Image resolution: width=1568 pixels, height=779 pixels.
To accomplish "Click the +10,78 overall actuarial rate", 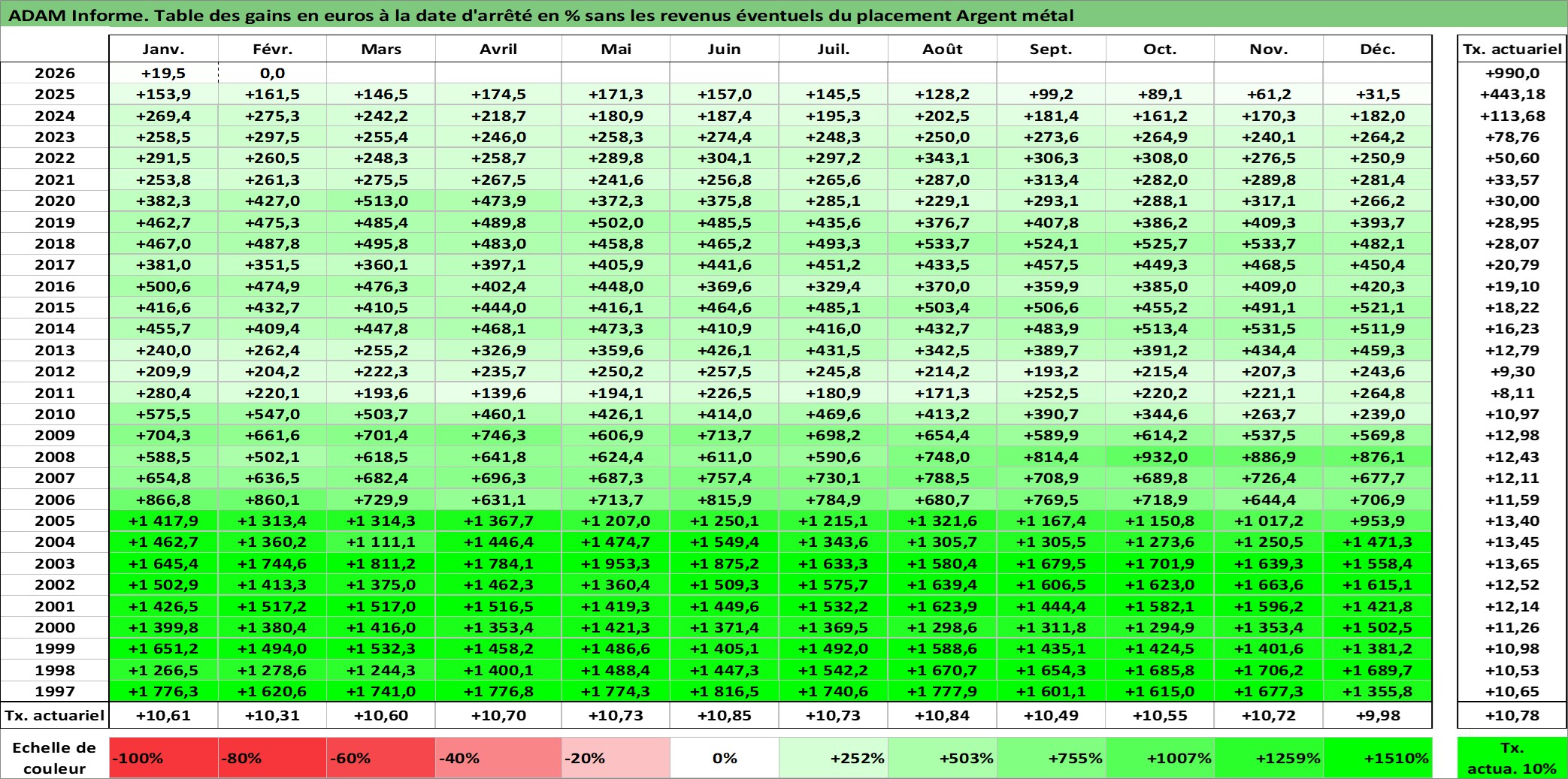I will pyautogui.click(x=1512, y=715).
